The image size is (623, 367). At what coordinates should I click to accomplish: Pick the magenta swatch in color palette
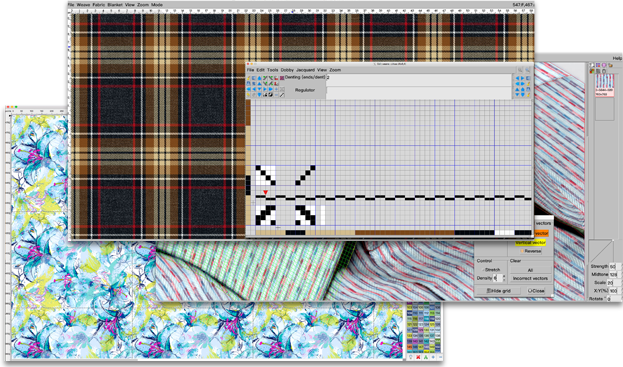tap(415, 342)
